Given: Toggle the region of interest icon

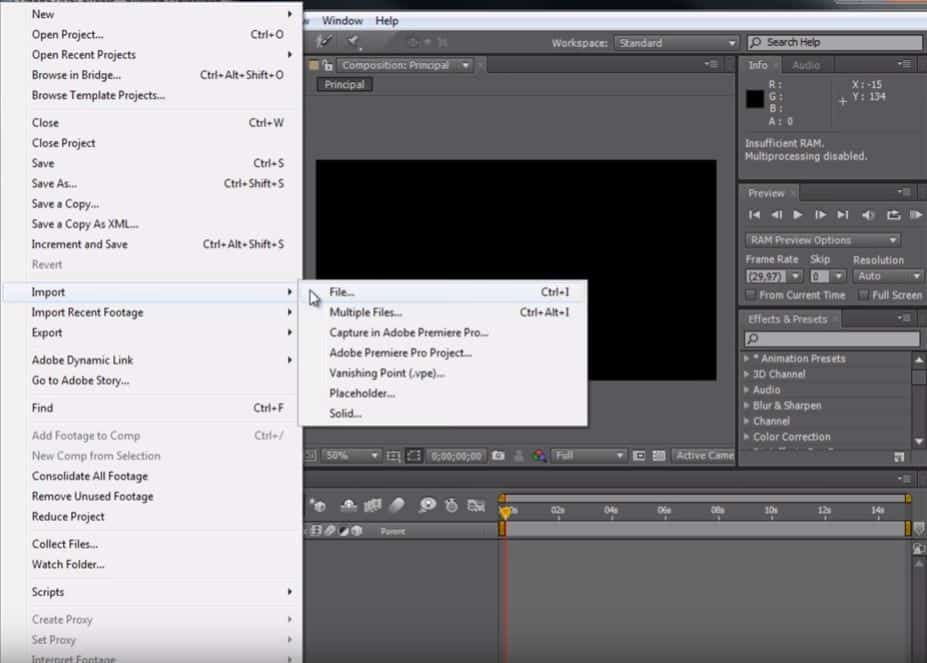Looking at the screenshot, I should (414, 455).
